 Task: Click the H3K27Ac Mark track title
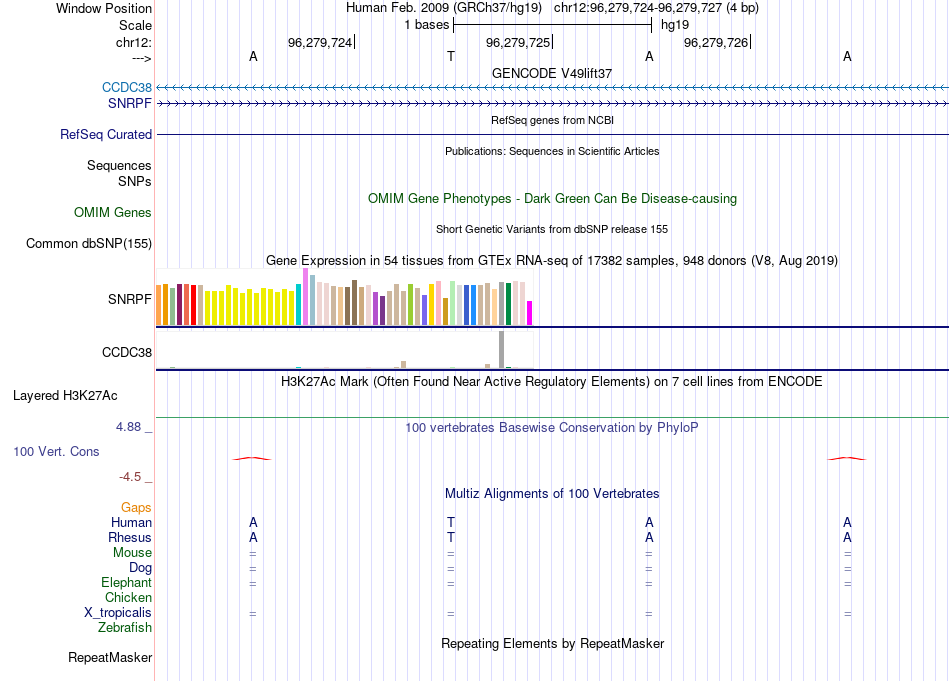[x=552, y=382]
